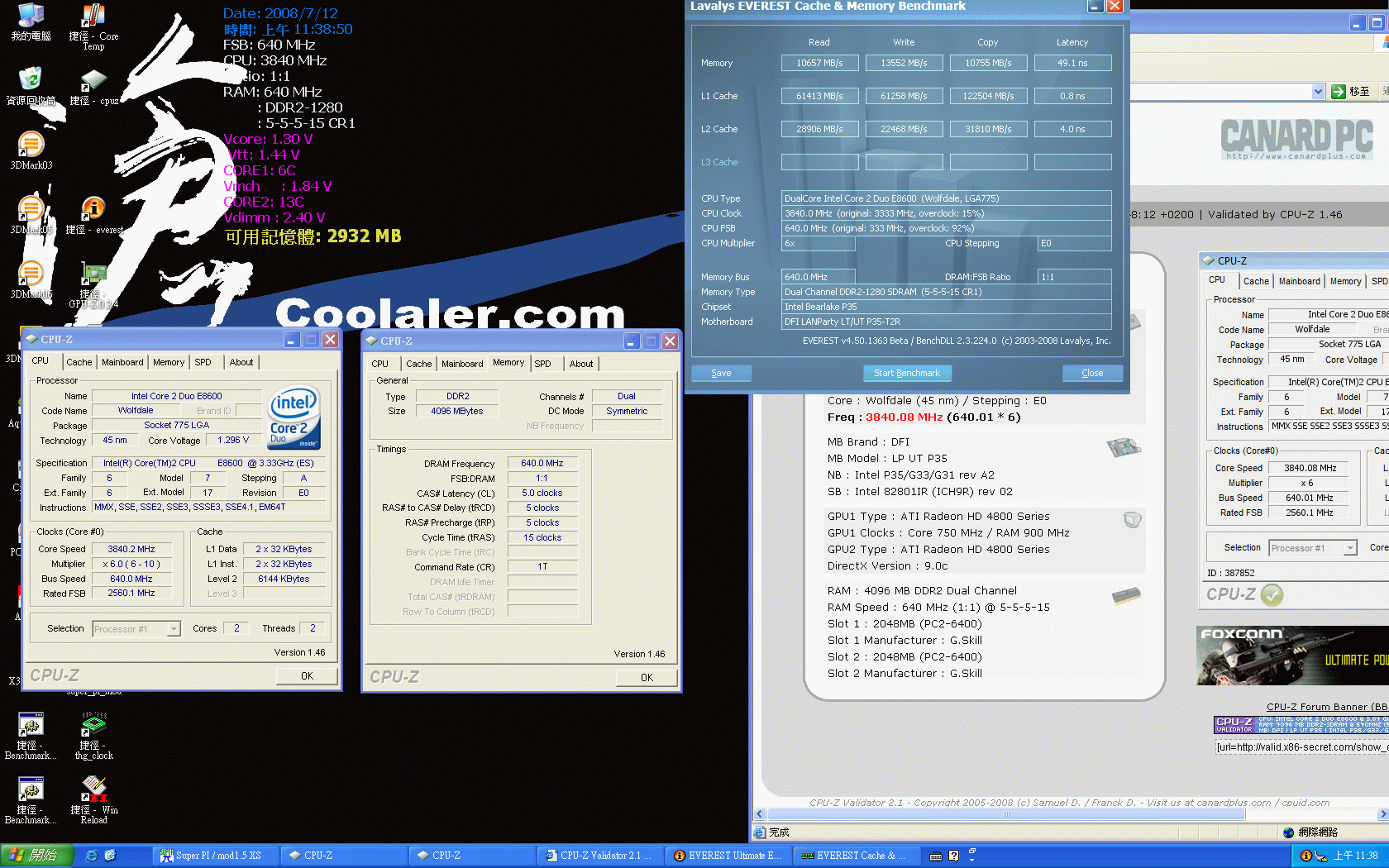Image resolution: width=1389 pixels, height=868 pixels.
Task: Open EVEREST Cache & Memory taskbar item
Action: point(857,856)
